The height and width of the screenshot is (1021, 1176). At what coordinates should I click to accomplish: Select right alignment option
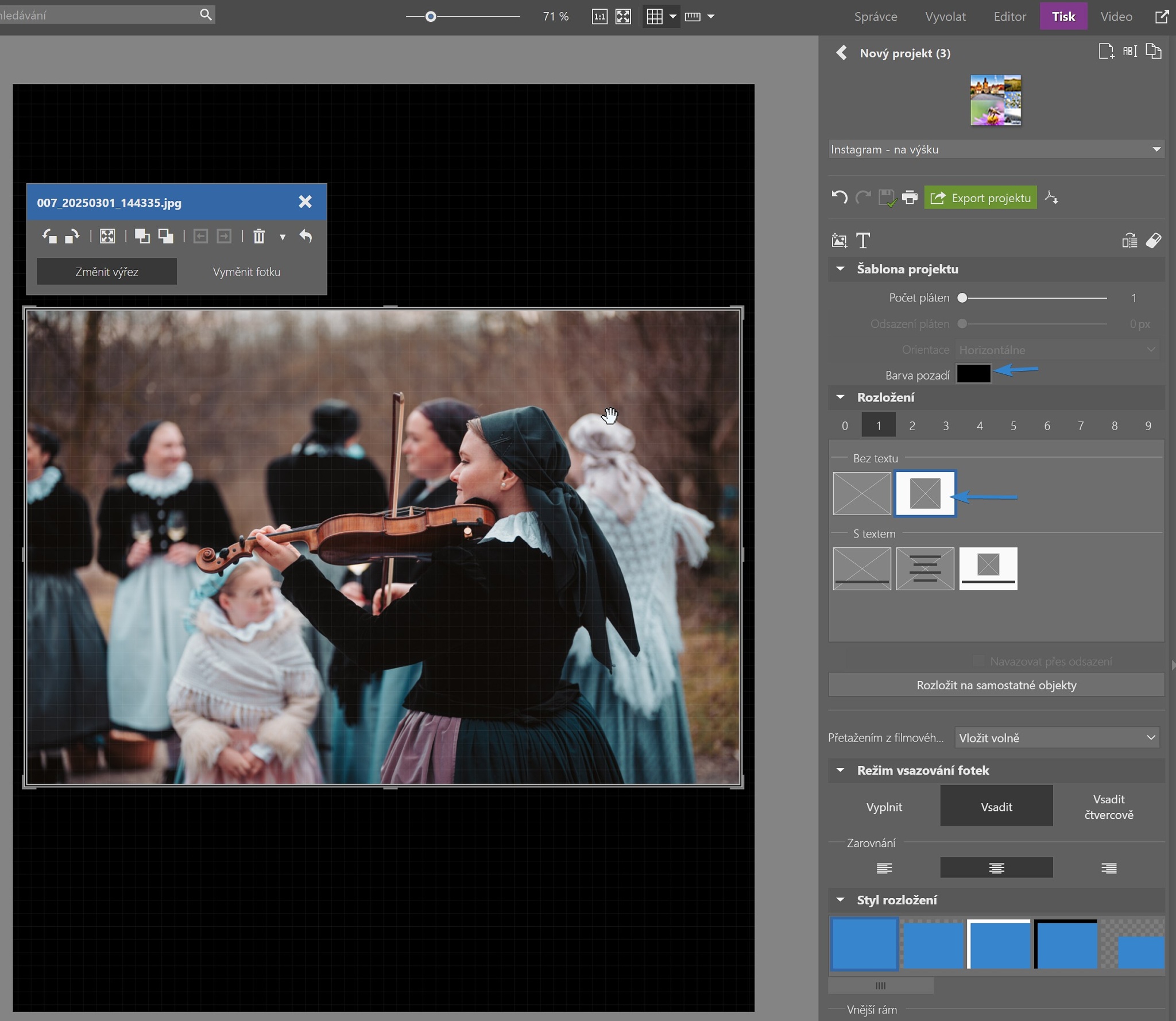coord(1108,868)
